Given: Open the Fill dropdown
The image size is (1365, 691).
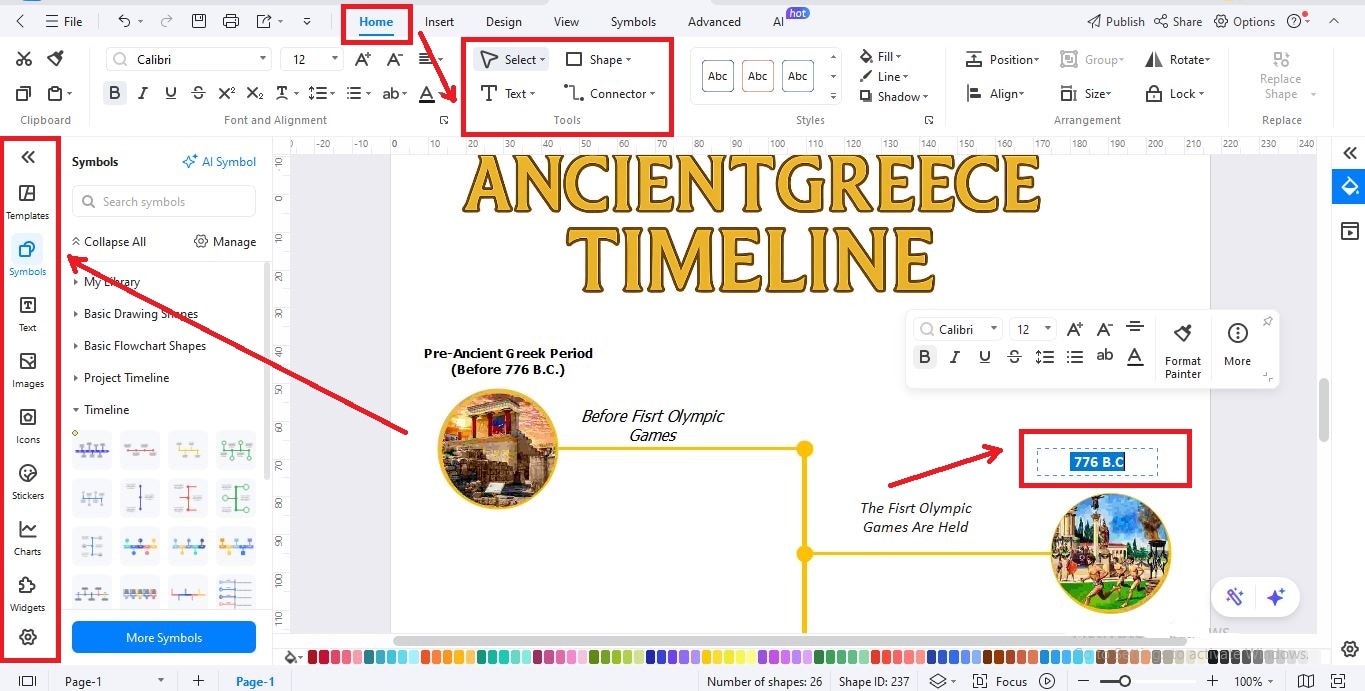Looking at the screenshot, I should coord(881,56).
